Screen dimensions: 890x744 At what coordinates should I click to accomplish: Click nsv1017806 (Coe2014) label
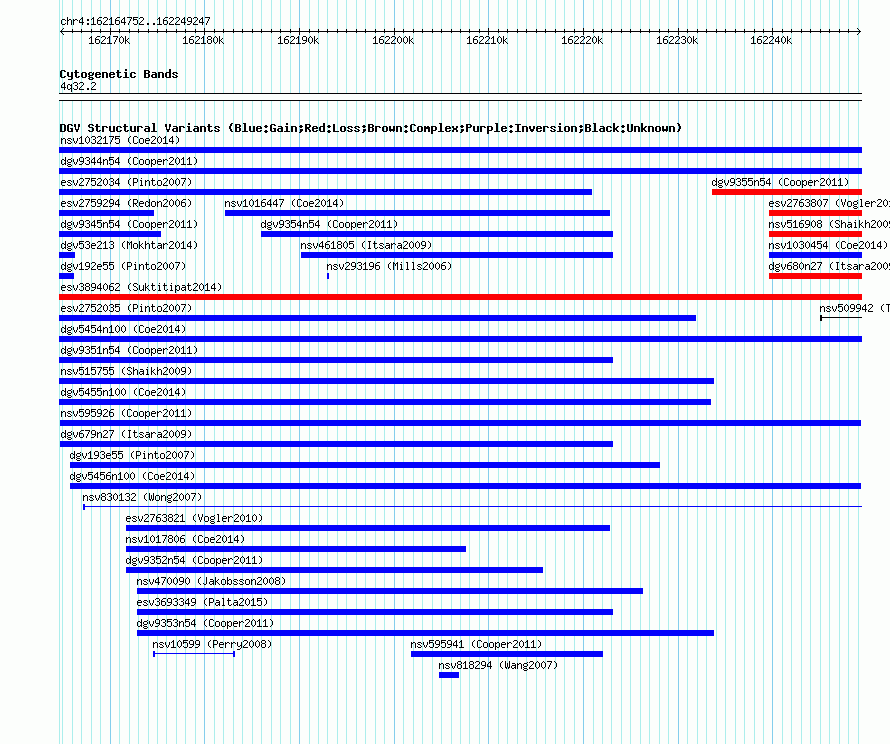click(185, 539)
